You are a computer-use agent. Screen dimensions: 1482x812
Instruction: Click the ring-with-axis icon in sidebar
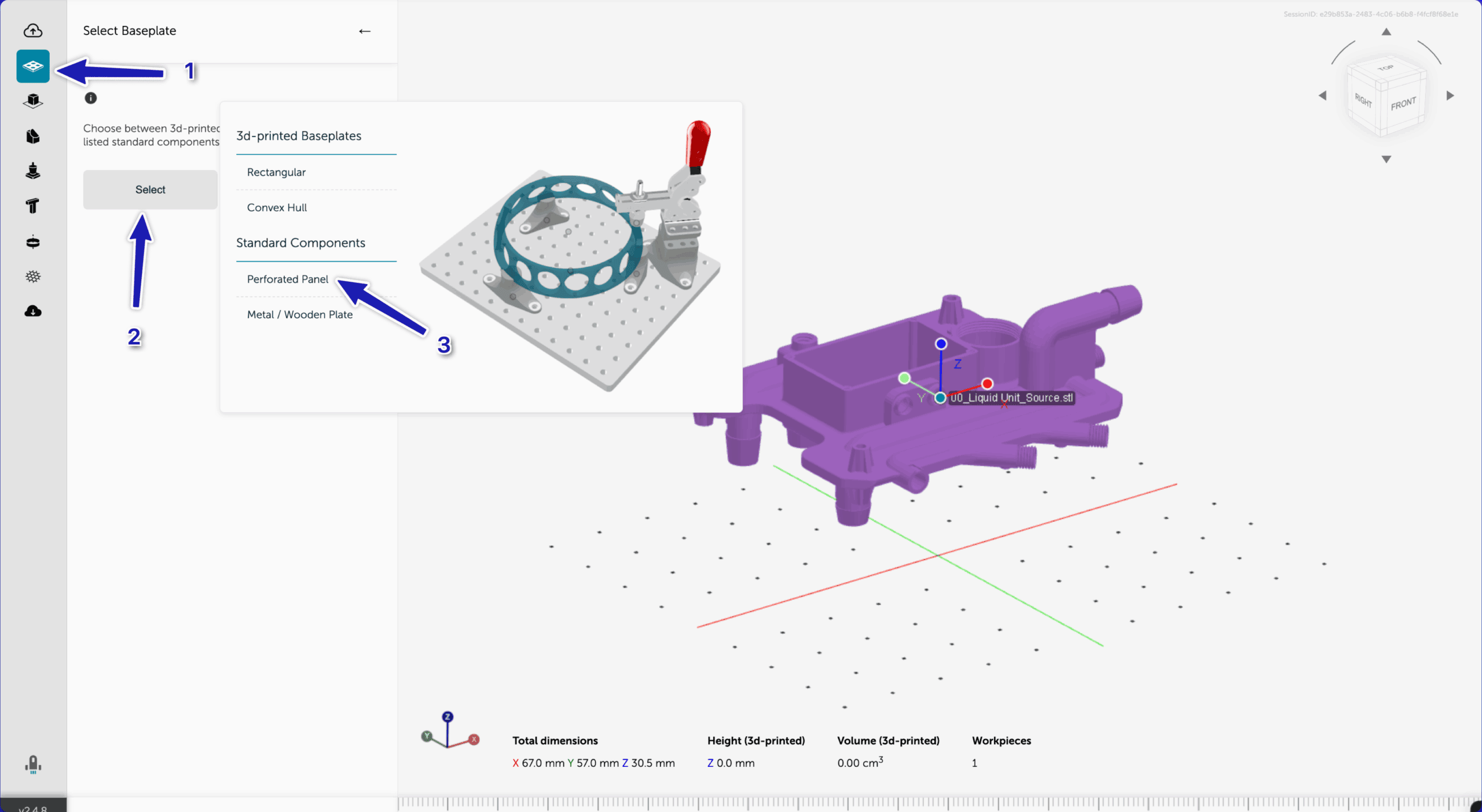point(33,242)
